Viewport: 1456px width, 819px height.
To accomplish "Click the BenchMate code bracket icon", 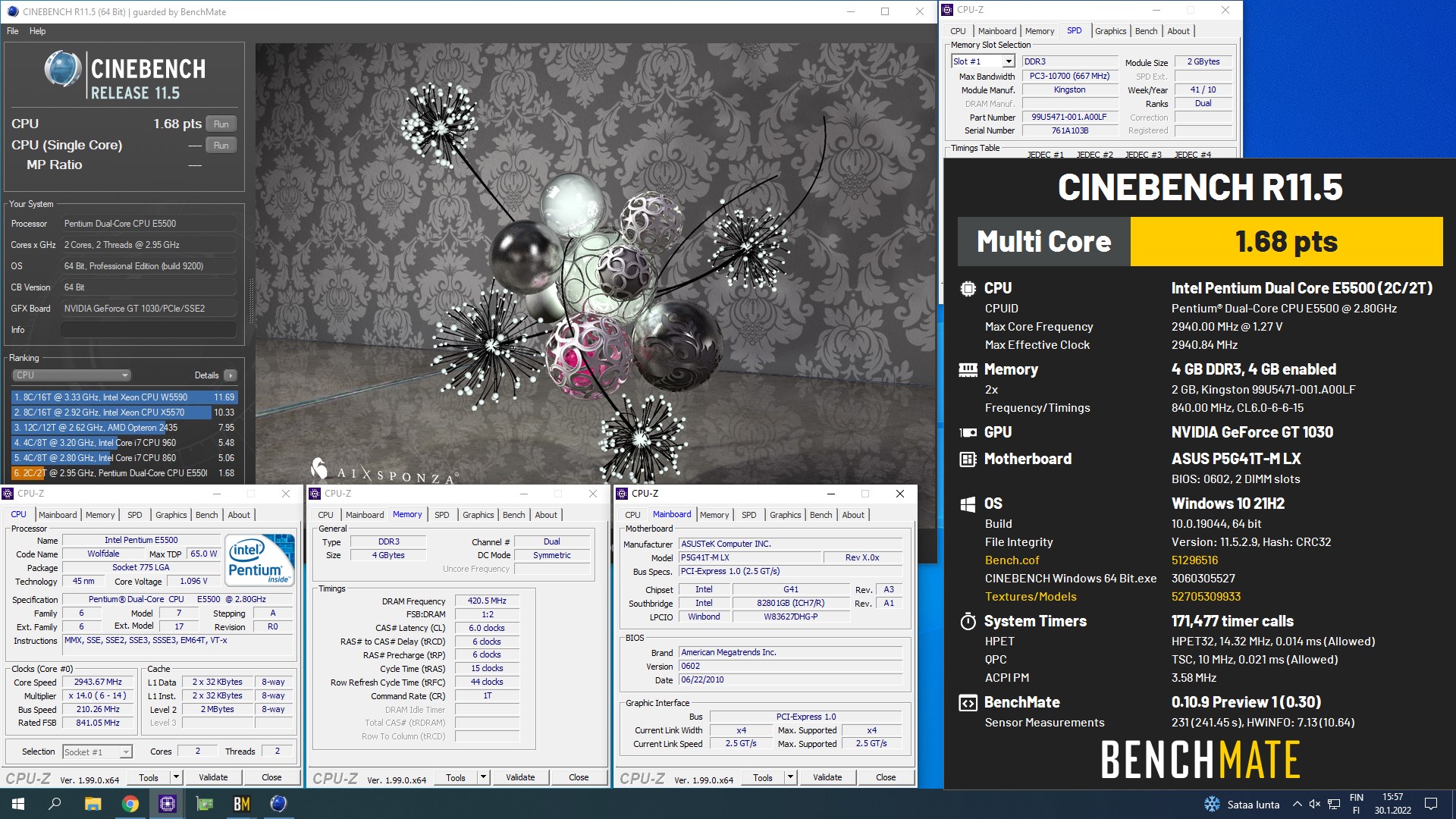I will coord(968,703).
